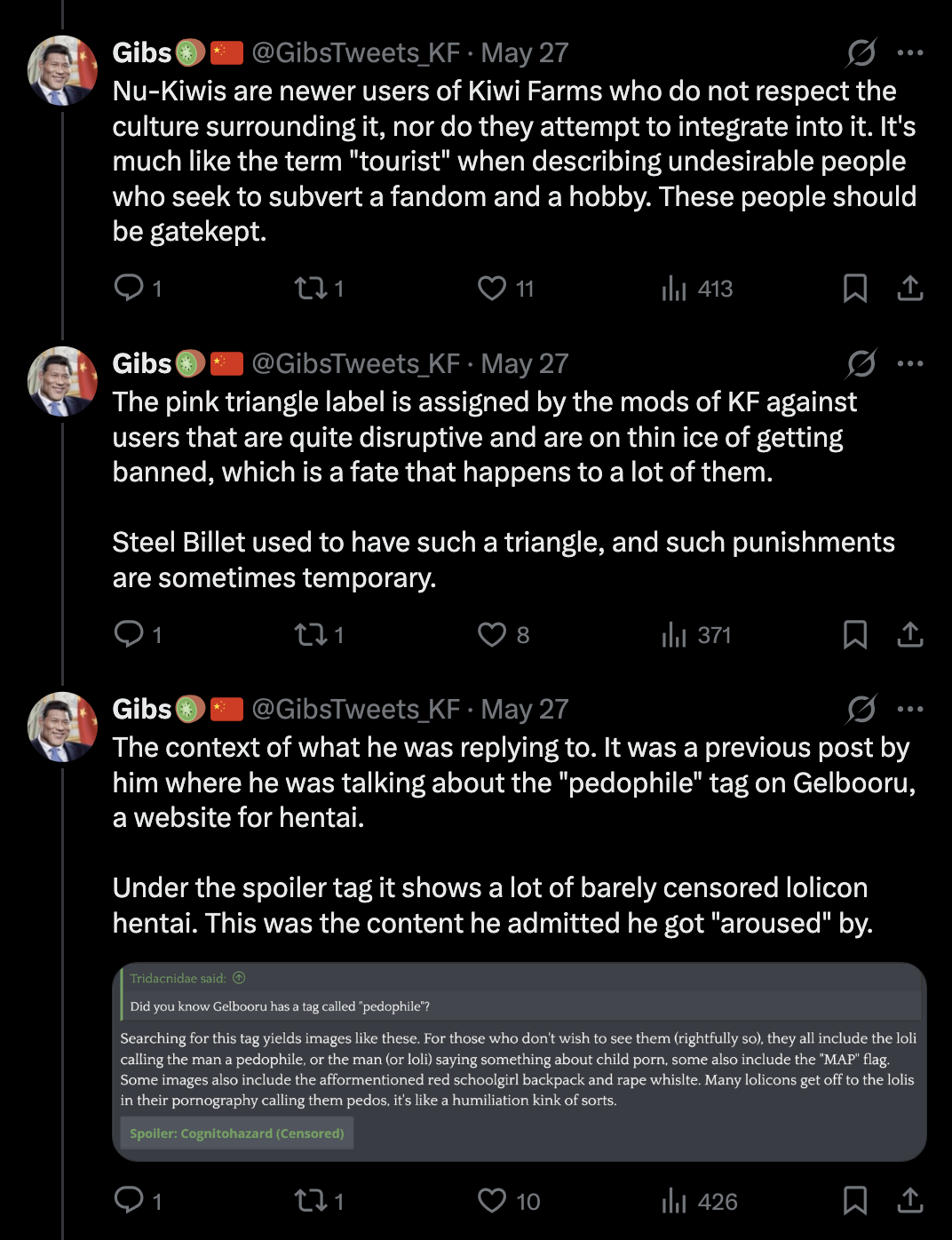Bookmark the third Gibs tweet

pos(854,1201)
